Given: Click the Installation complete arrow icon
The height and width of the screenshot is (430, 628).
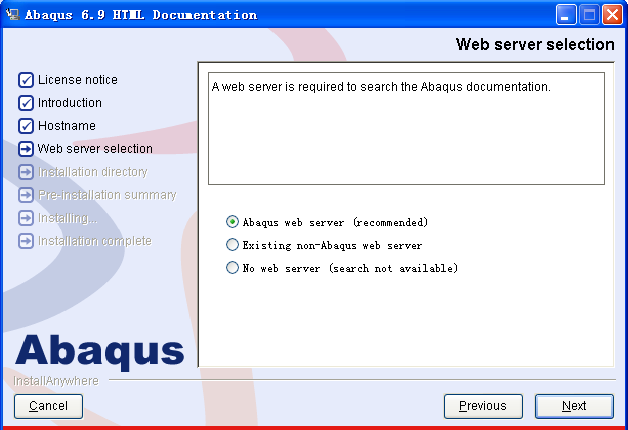Looking at the screenshot, I should coord(26,241).
